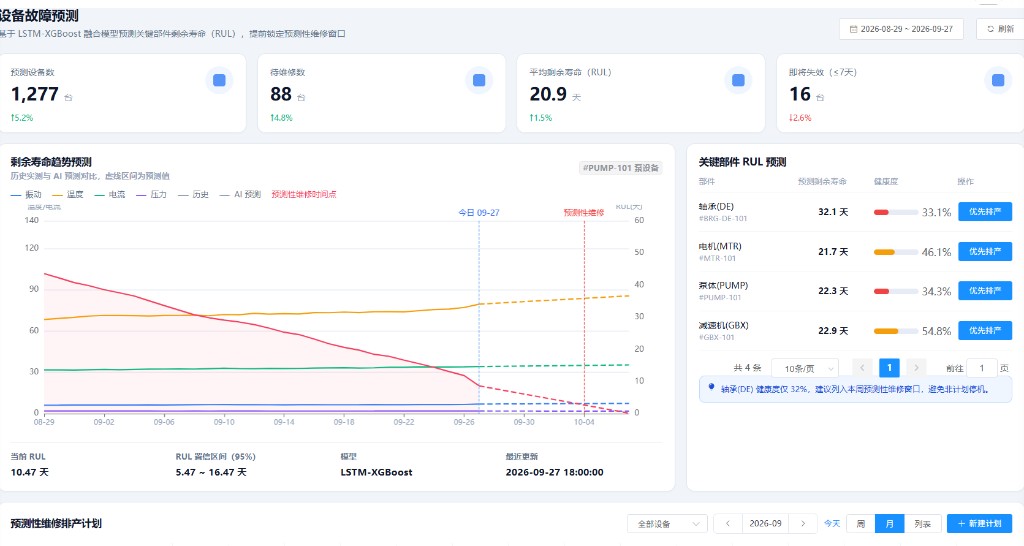The height and width of the screenshot is (546, 1024).
Task: Click the timestamp 2026-09-27 18:00:00
Action: coord(554,472)
